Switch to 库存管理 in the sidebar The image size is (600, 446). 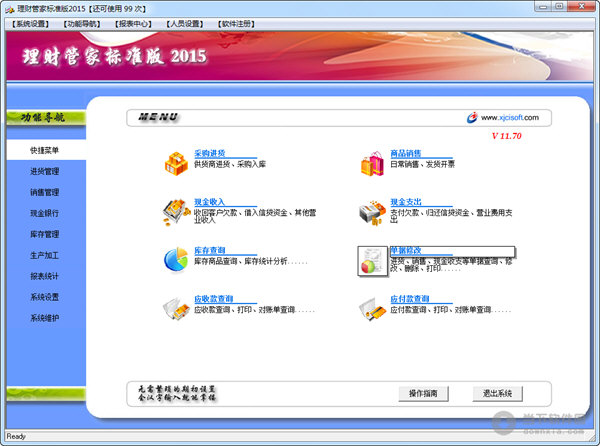44,234
